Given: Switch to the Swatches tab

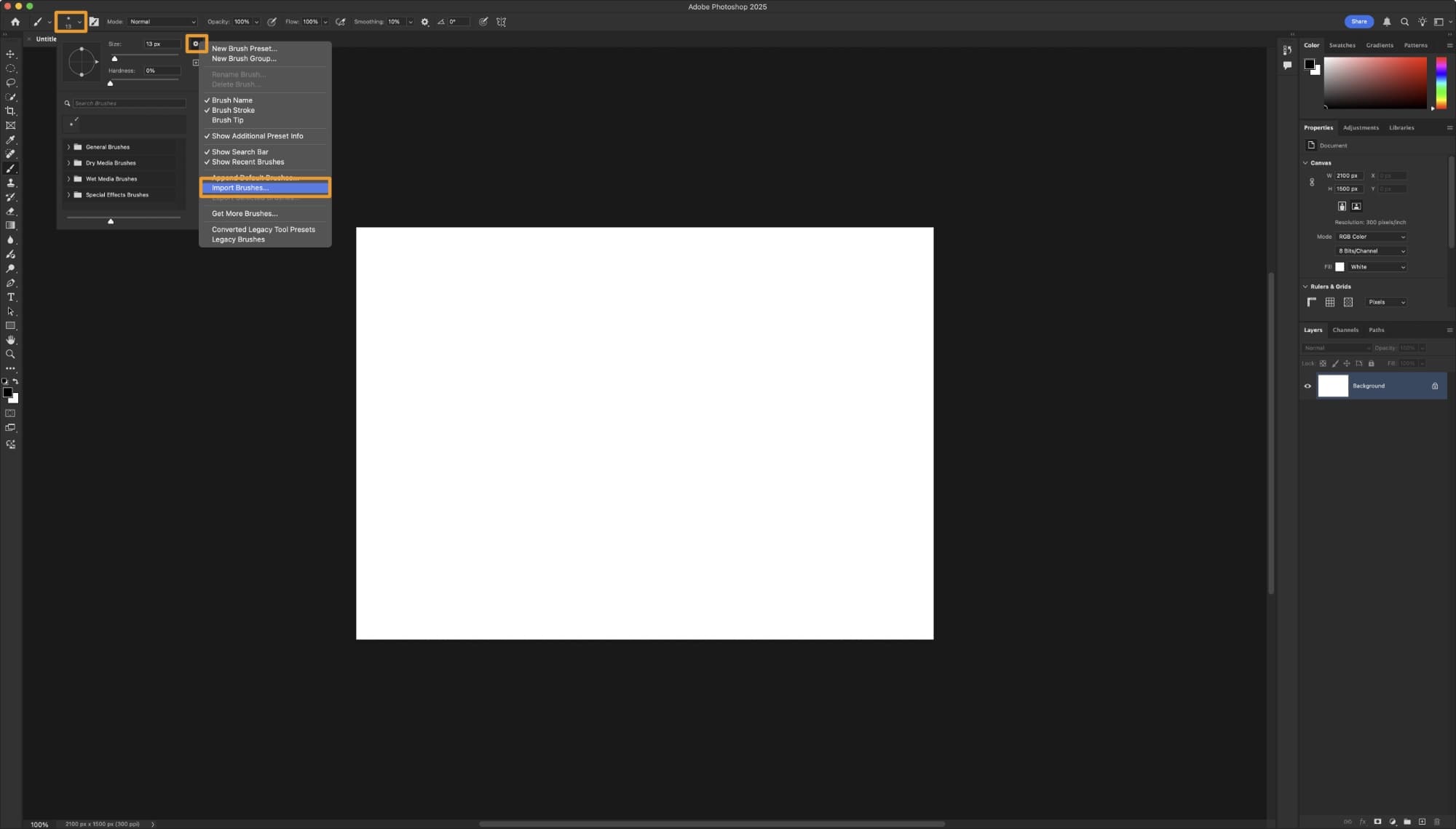Looking at the screenshot, I should [x=1342, y=45].
